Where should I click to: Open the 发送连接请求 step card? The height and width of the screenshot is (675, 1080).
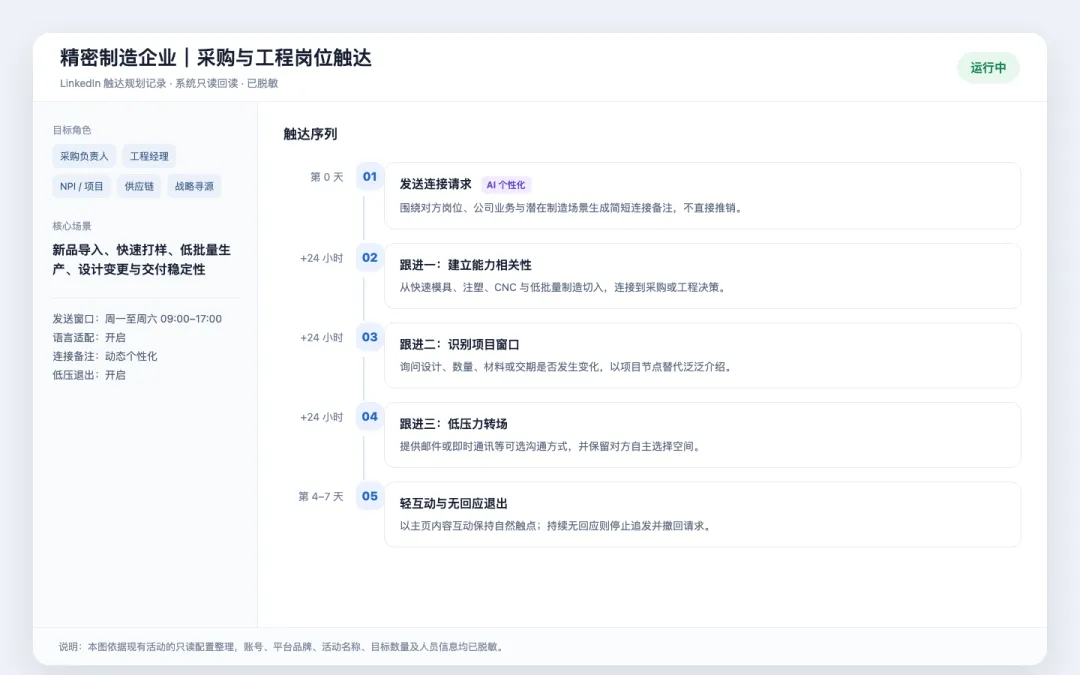[703, 196]
